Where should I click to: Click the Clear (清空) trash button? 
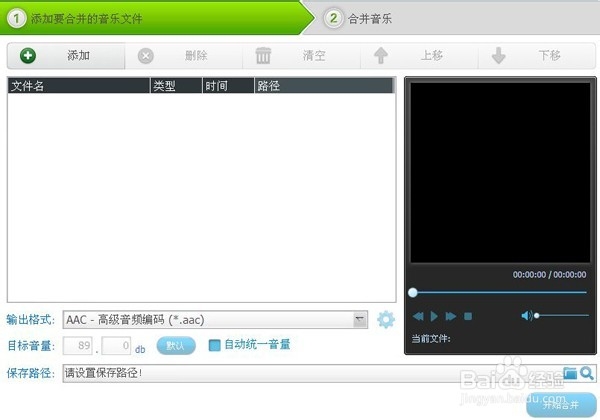(x=302, y=56)
